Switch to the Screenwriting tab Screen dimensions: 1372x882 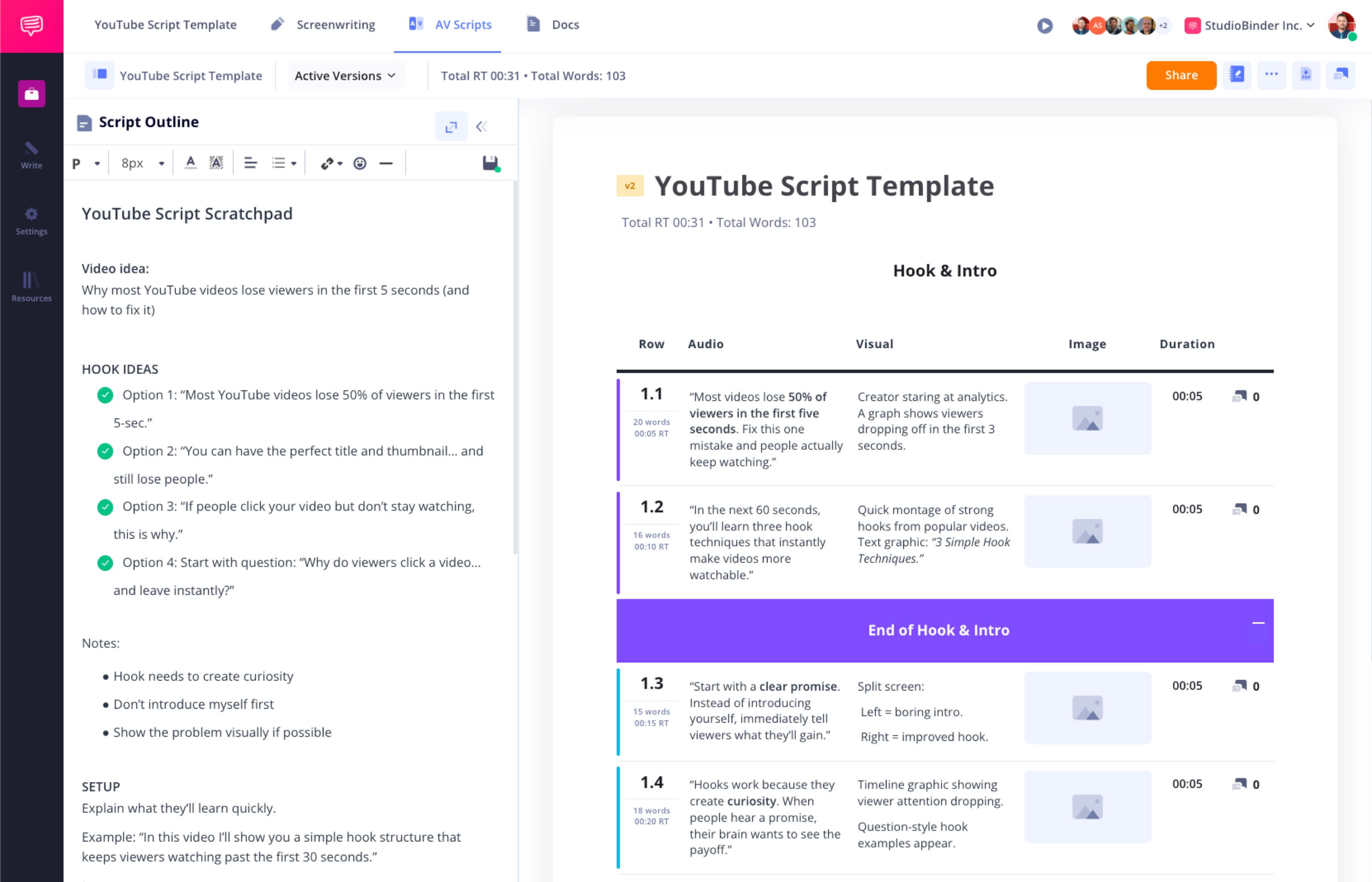point(323,25)
